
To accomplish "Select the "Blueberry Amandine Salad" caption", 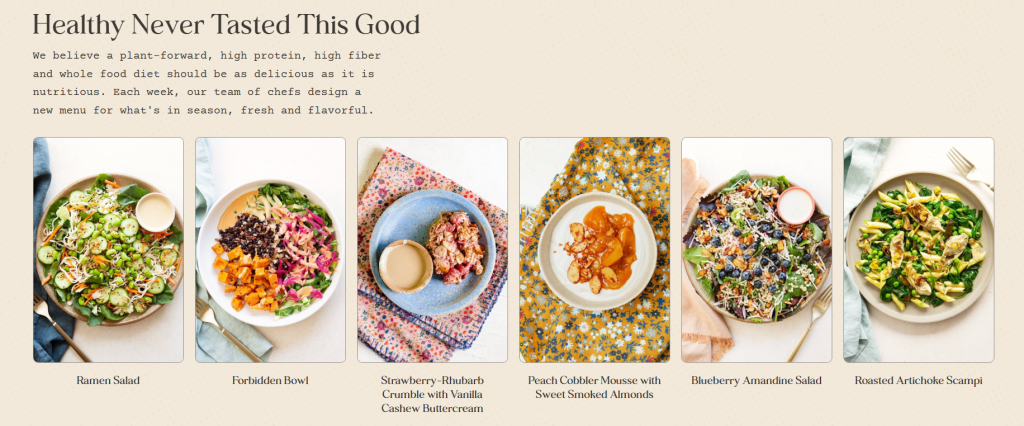I will click(x=756, y=381).
